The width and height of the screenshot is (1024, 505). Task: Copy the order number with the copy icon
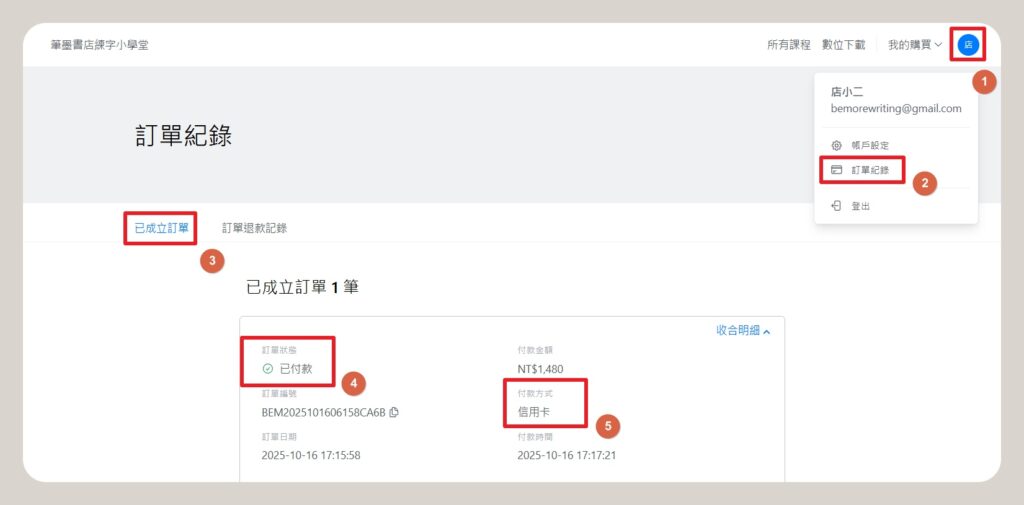tap(394, 412)
